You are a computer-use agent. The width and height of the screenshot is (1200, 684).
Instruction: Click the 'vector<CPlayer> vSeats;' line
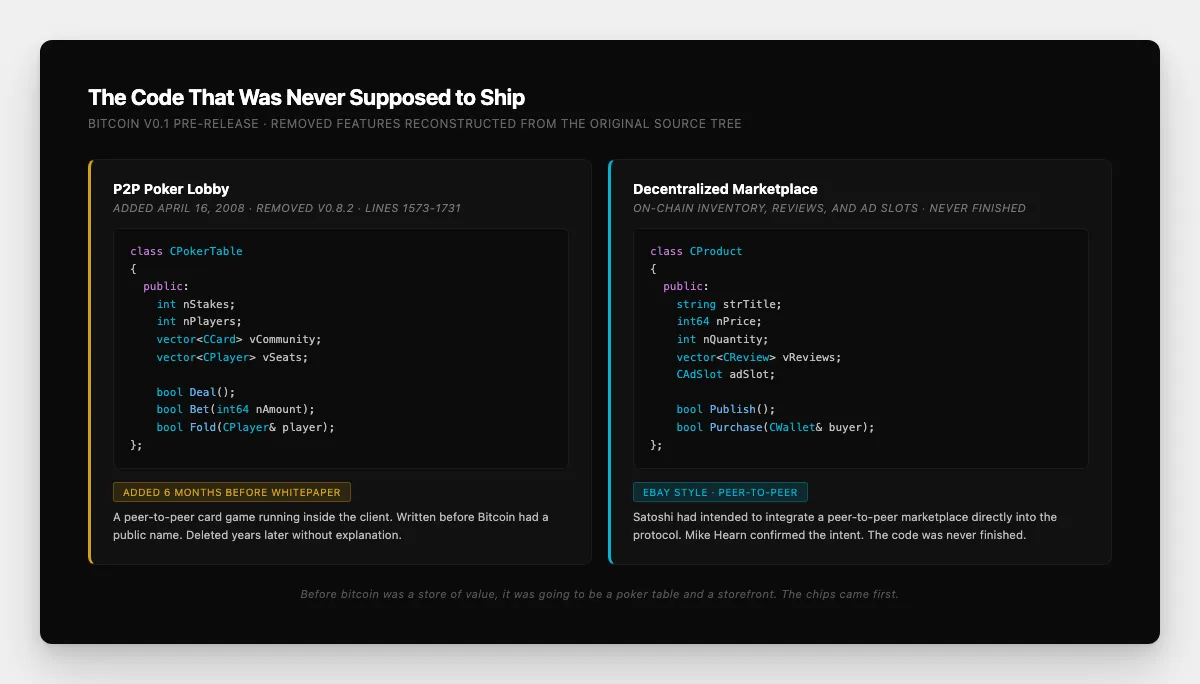coord(232,357)
